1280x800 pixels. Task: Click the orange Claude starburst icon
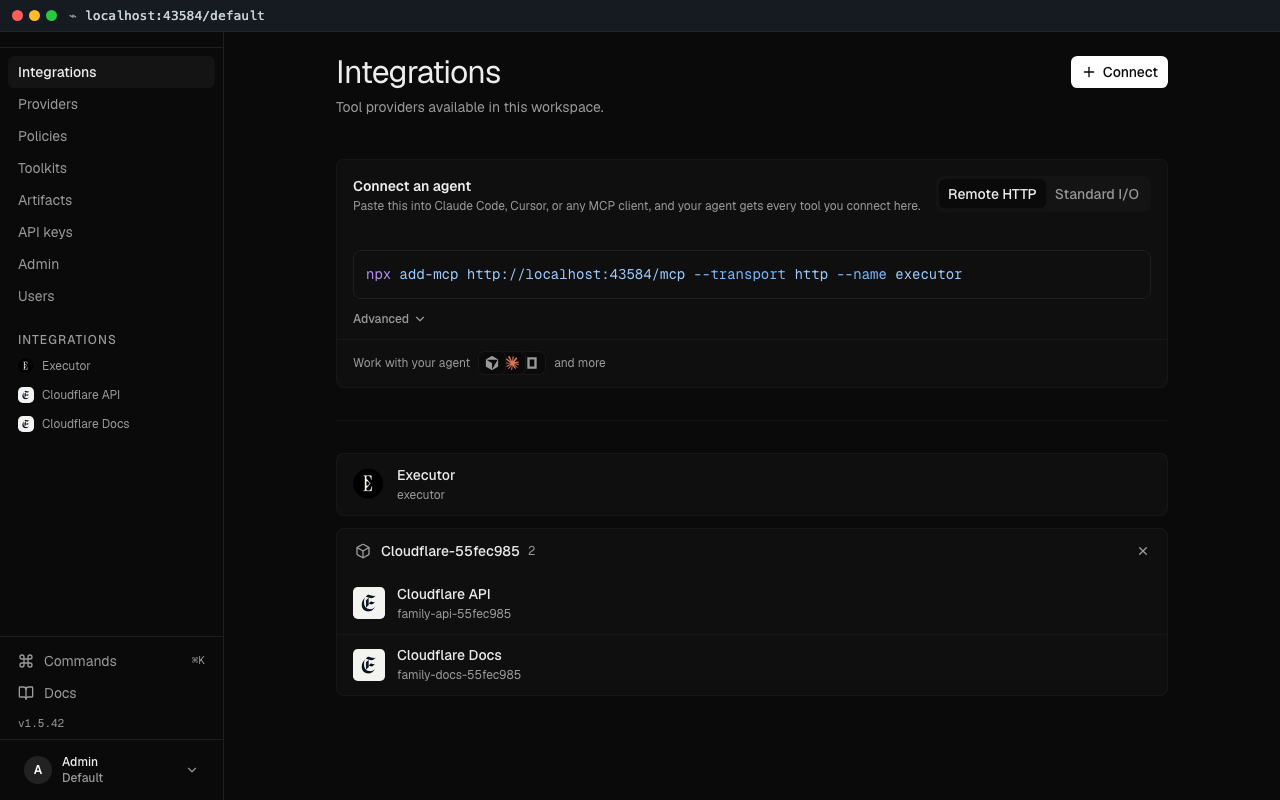[512, 363]
